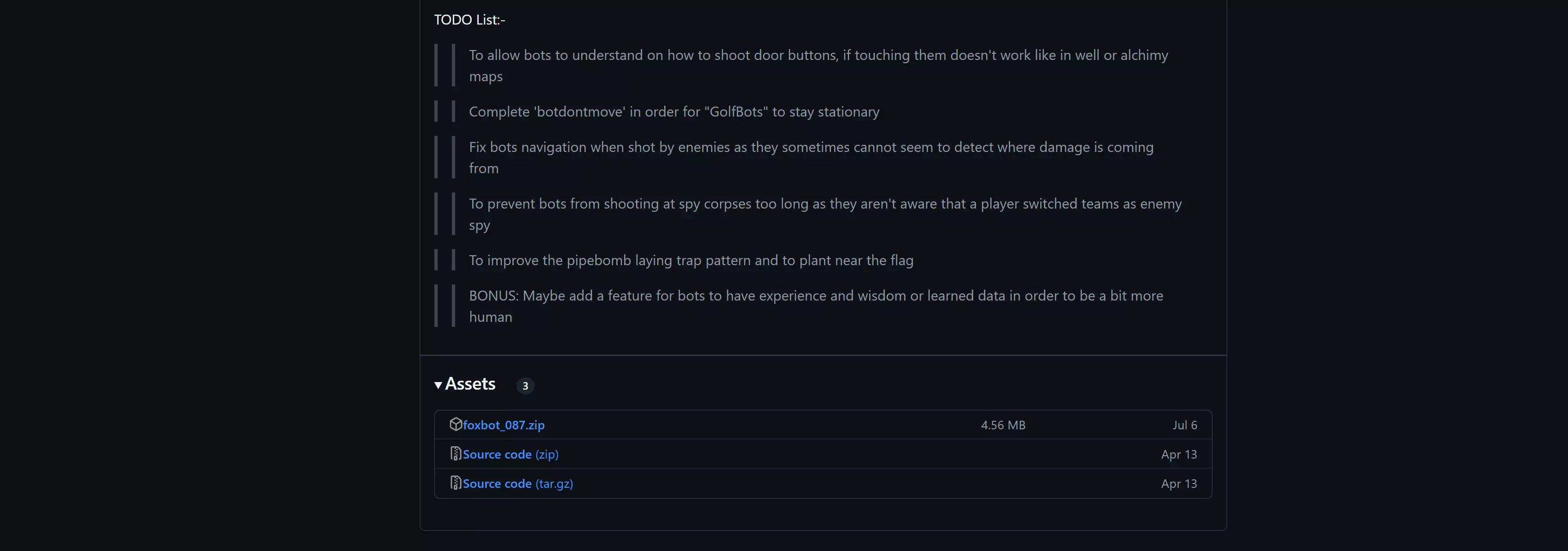Click the file icon beside Source code (zip)
This screenshot has width=1568, height=551.
[455, 454]
